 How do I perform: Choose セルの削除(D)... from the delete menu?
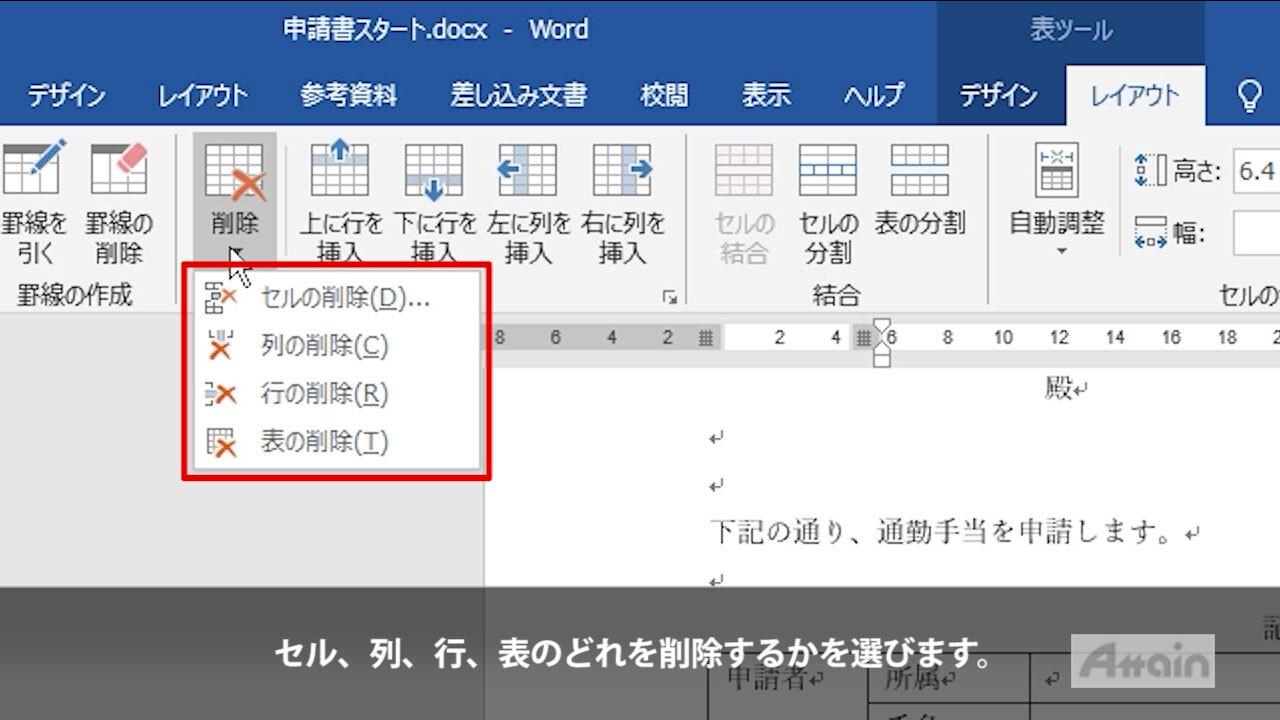pyautogui.click(x=336, y=298)
